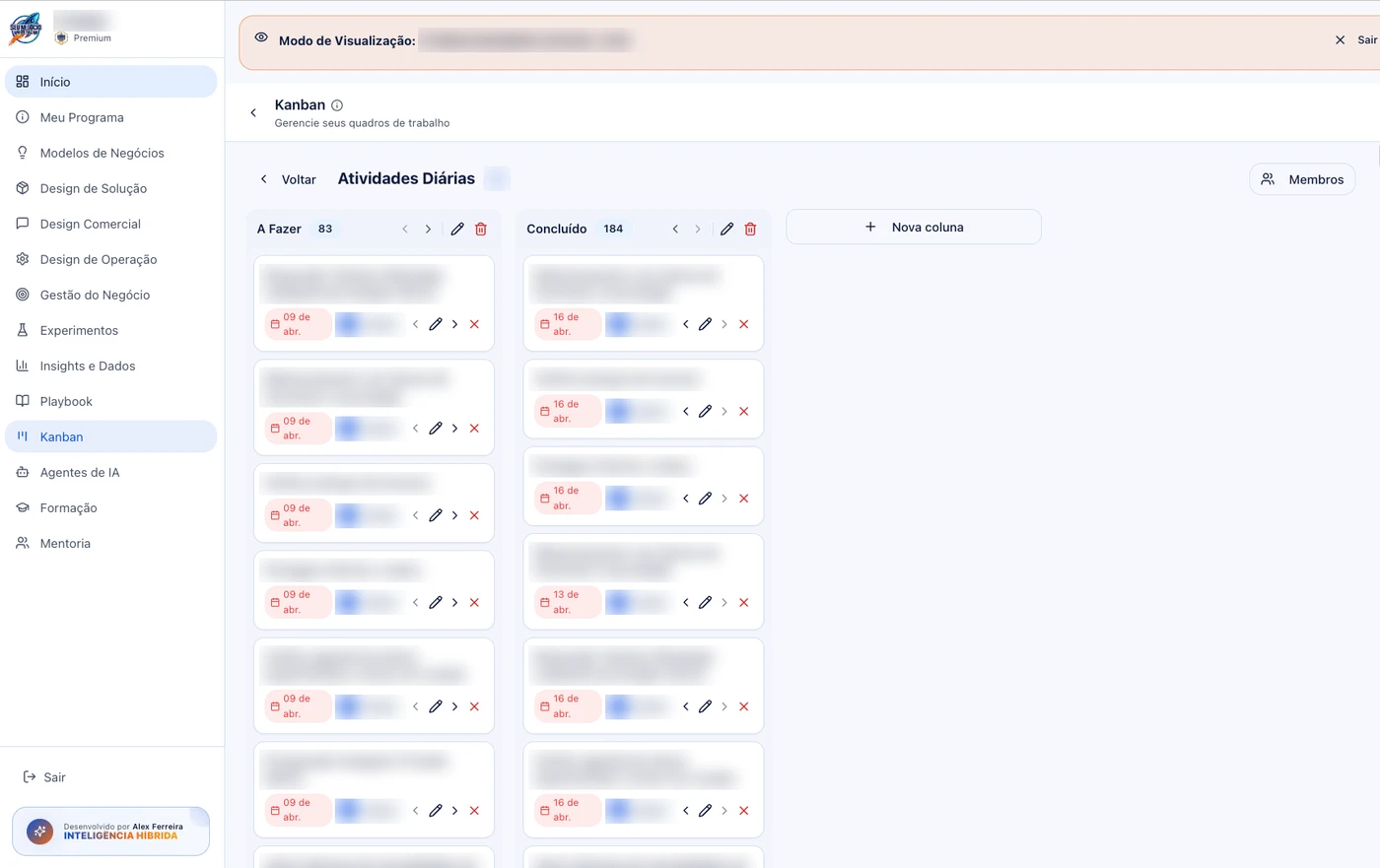Edit the A Fazer column name
1380x868 pixels.
click(x=457, y=229)
